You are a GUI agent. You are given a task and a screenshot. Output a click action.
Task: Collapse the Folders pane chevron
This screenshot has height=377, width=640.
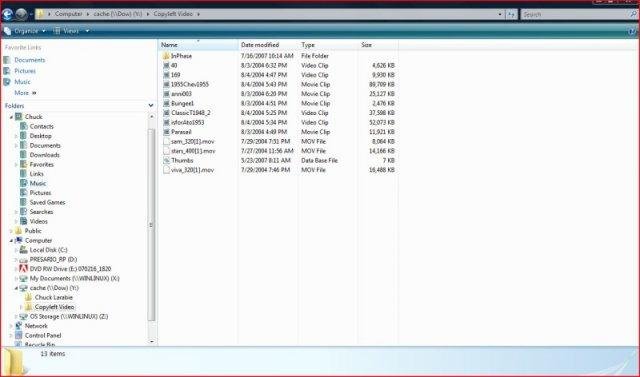click(151, 106)
